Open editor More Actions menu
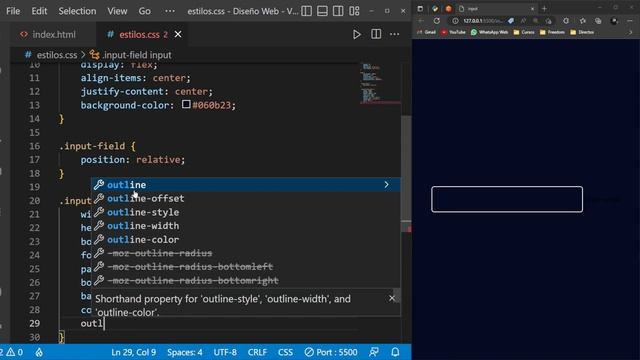The height and width of the screenshot is (360, 640). click(395, 34)
